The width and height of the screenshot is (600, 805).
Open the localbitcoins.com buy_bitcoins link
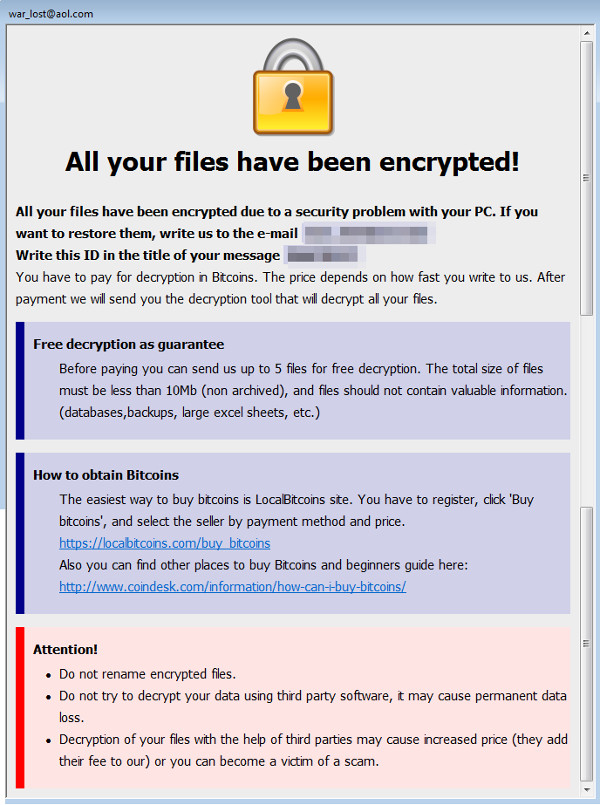(164, 543)
